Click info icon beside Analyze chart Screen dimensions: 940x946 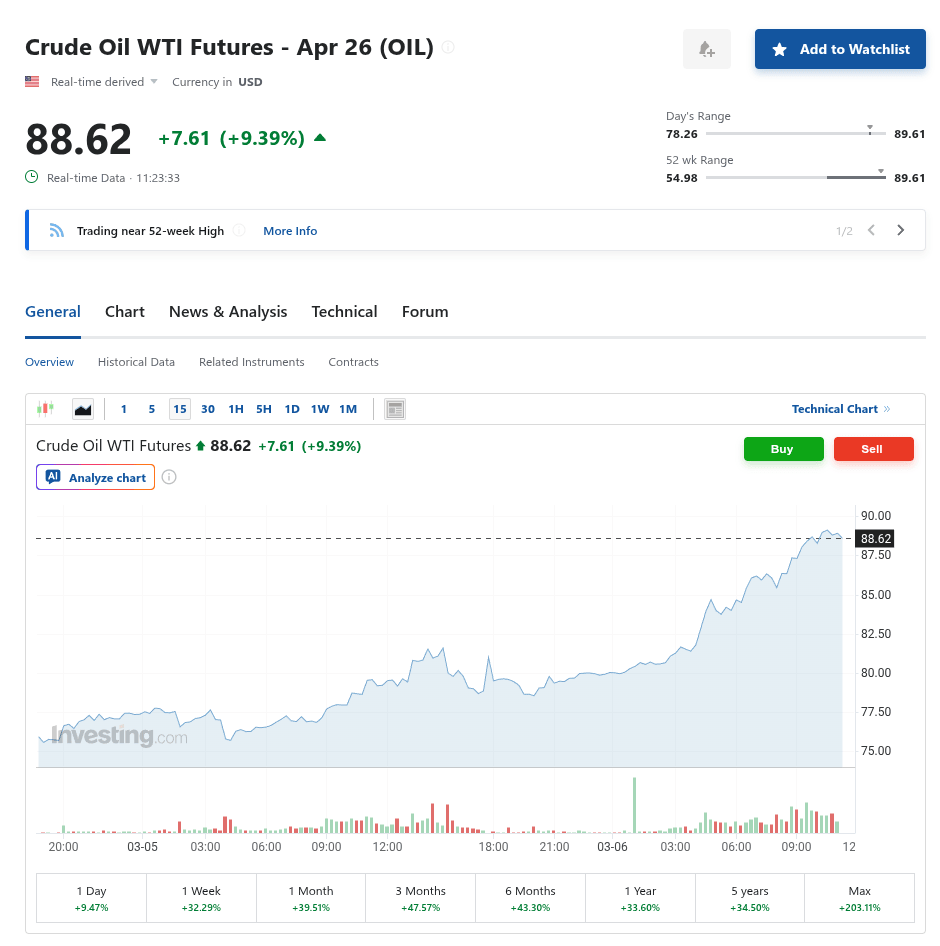point(169,477)
